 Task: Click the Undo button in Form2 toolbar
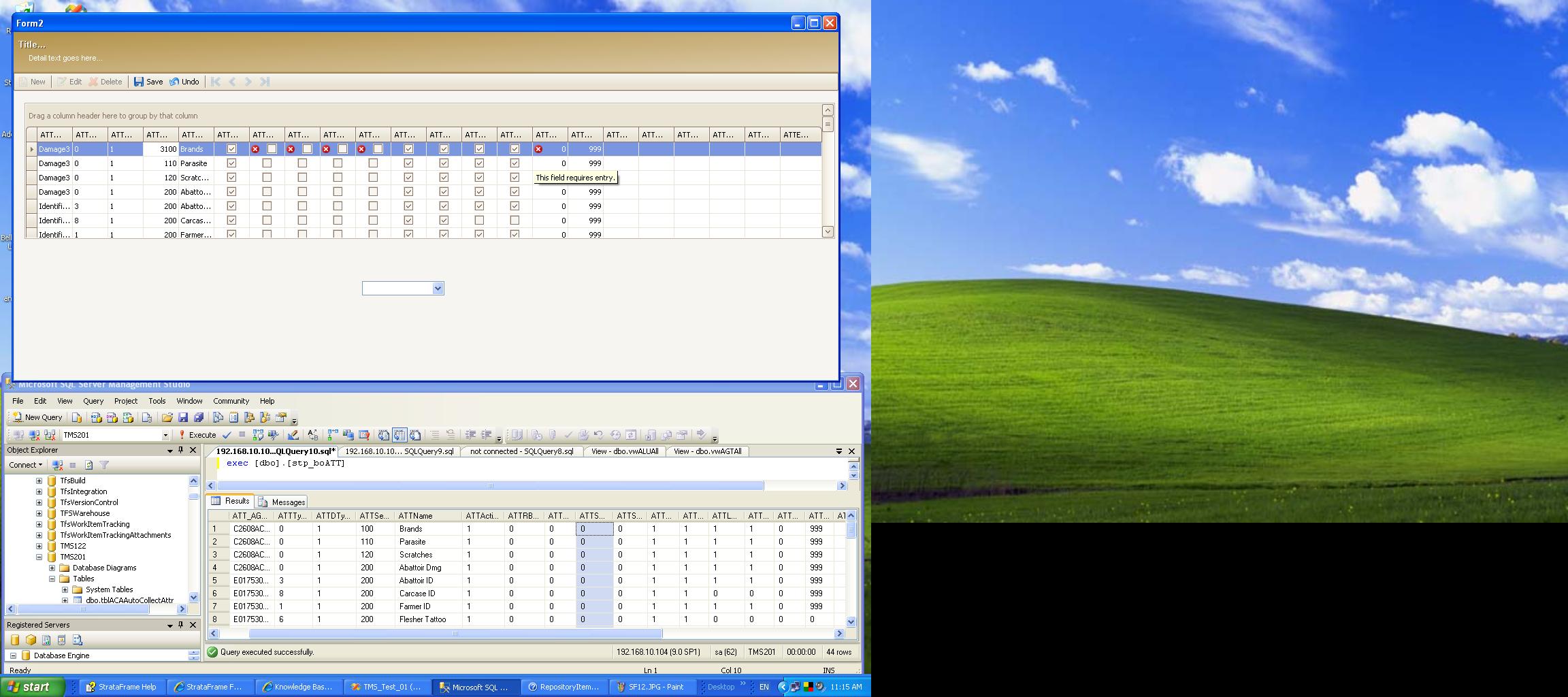(x=184, y=82)
